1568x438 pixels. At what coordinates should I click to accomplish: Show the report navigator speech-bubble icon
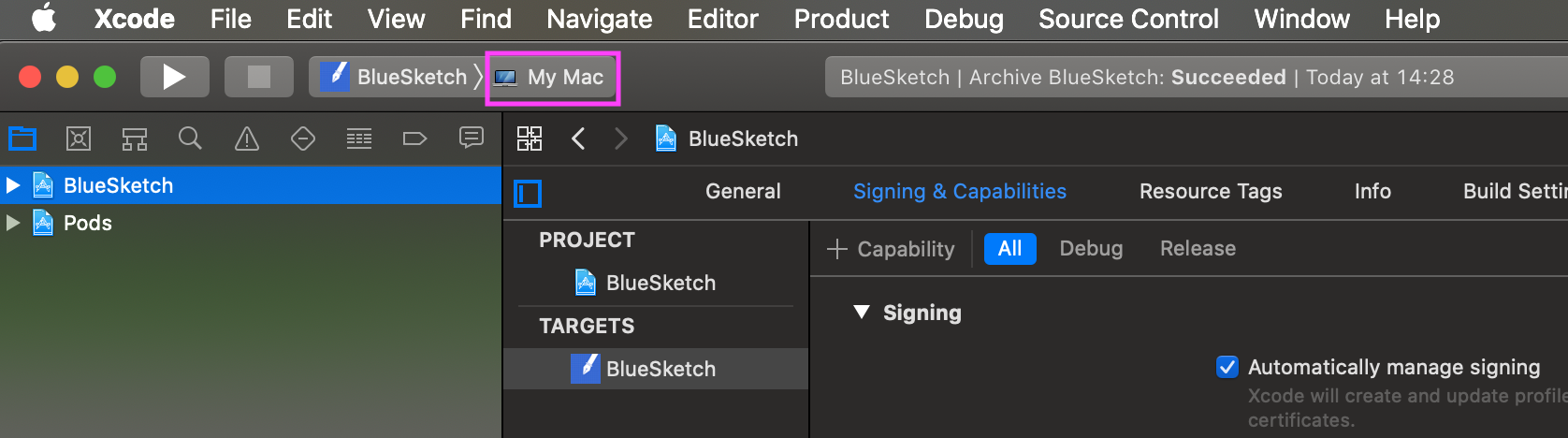pos(472,139)
